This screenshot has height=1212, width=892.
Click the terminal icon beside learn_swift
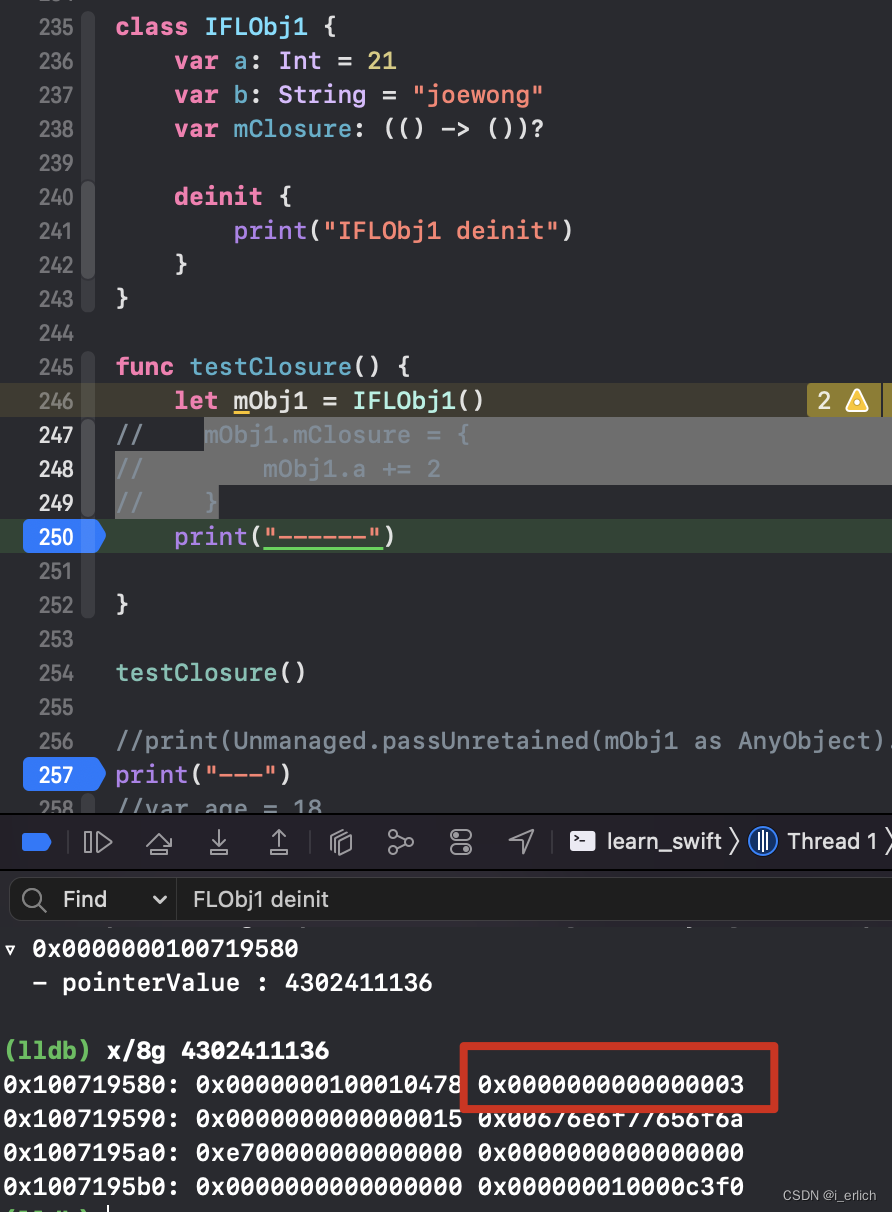pyautogui.click(x=583, y=841)
